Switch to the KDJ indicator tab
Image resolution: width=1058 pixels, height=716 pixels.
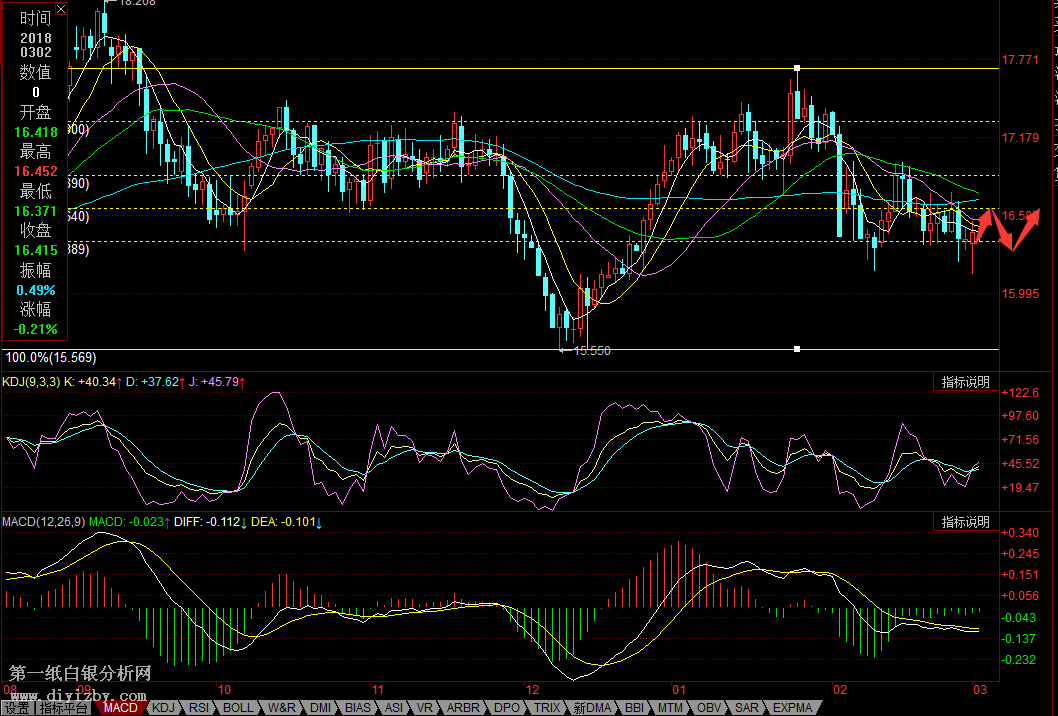tap(163, 708)
